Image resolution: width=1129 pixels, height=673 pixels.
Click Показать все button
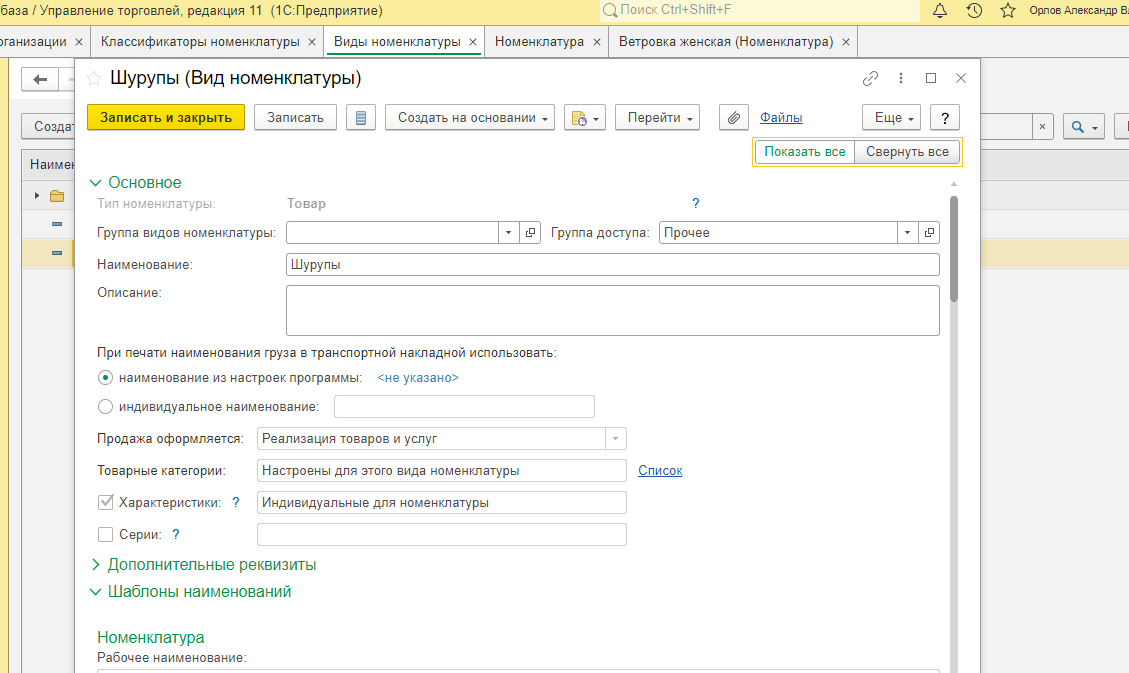click(804, 152)
